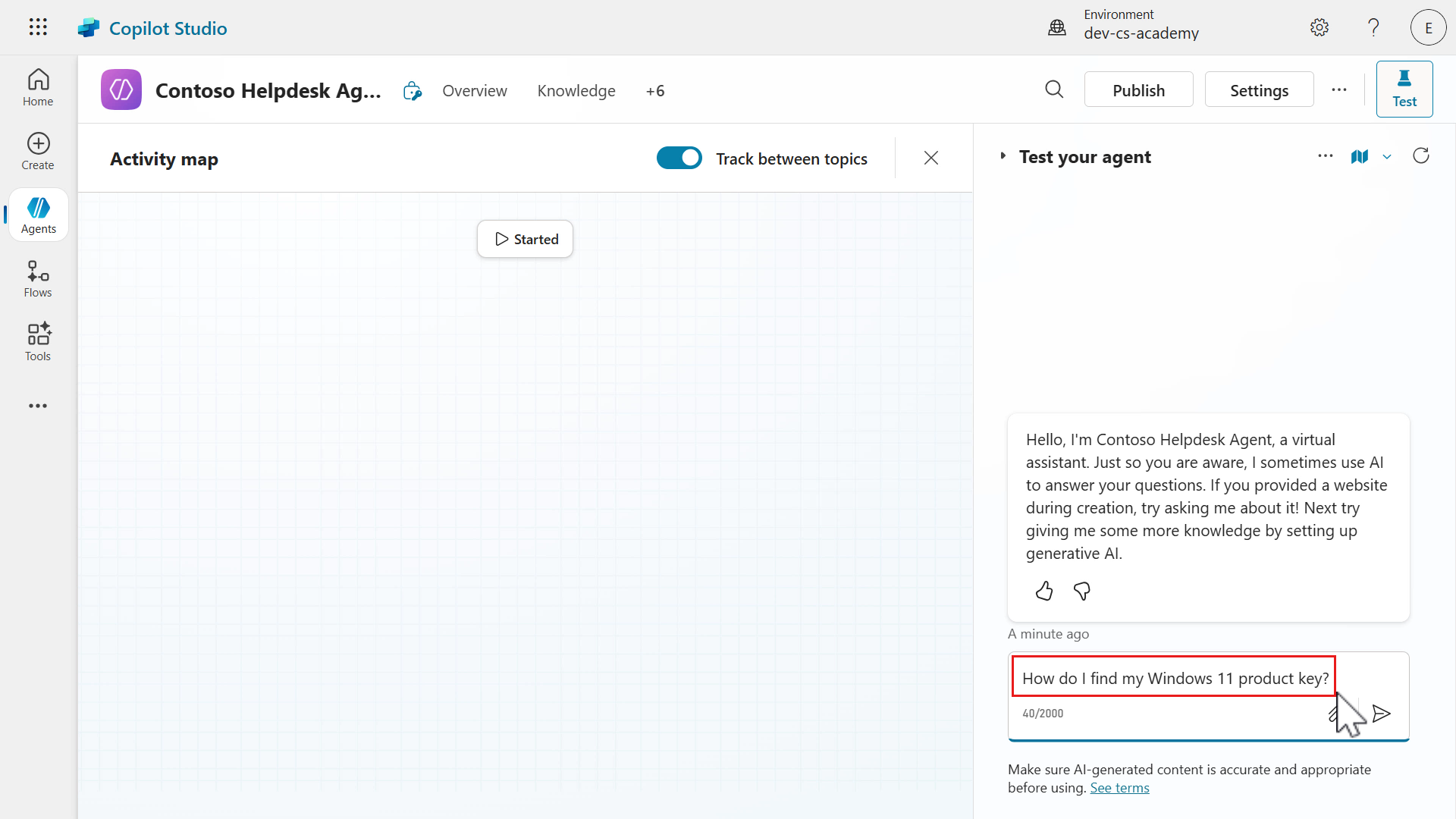The width and height of the screenshot is (1456, 819).
Task: Send the typed message
Action: pos(1382,714)
